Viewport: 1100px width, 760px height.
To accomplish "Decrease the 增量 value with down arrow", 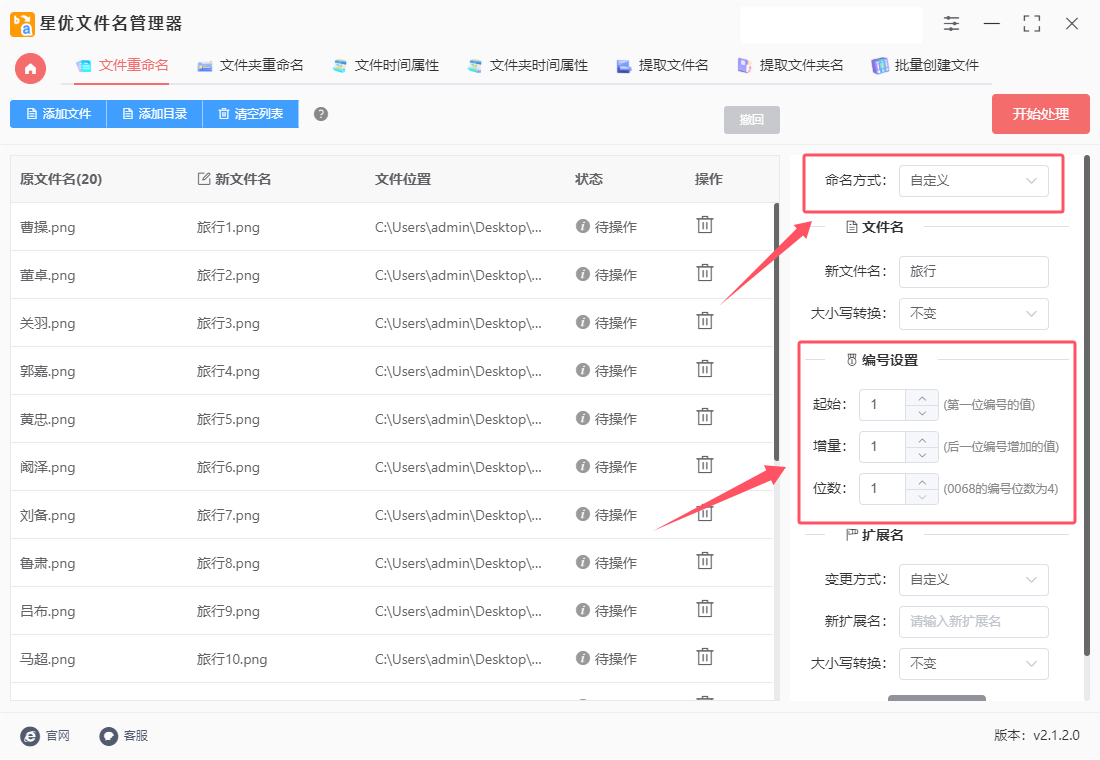I will [922, 455].
